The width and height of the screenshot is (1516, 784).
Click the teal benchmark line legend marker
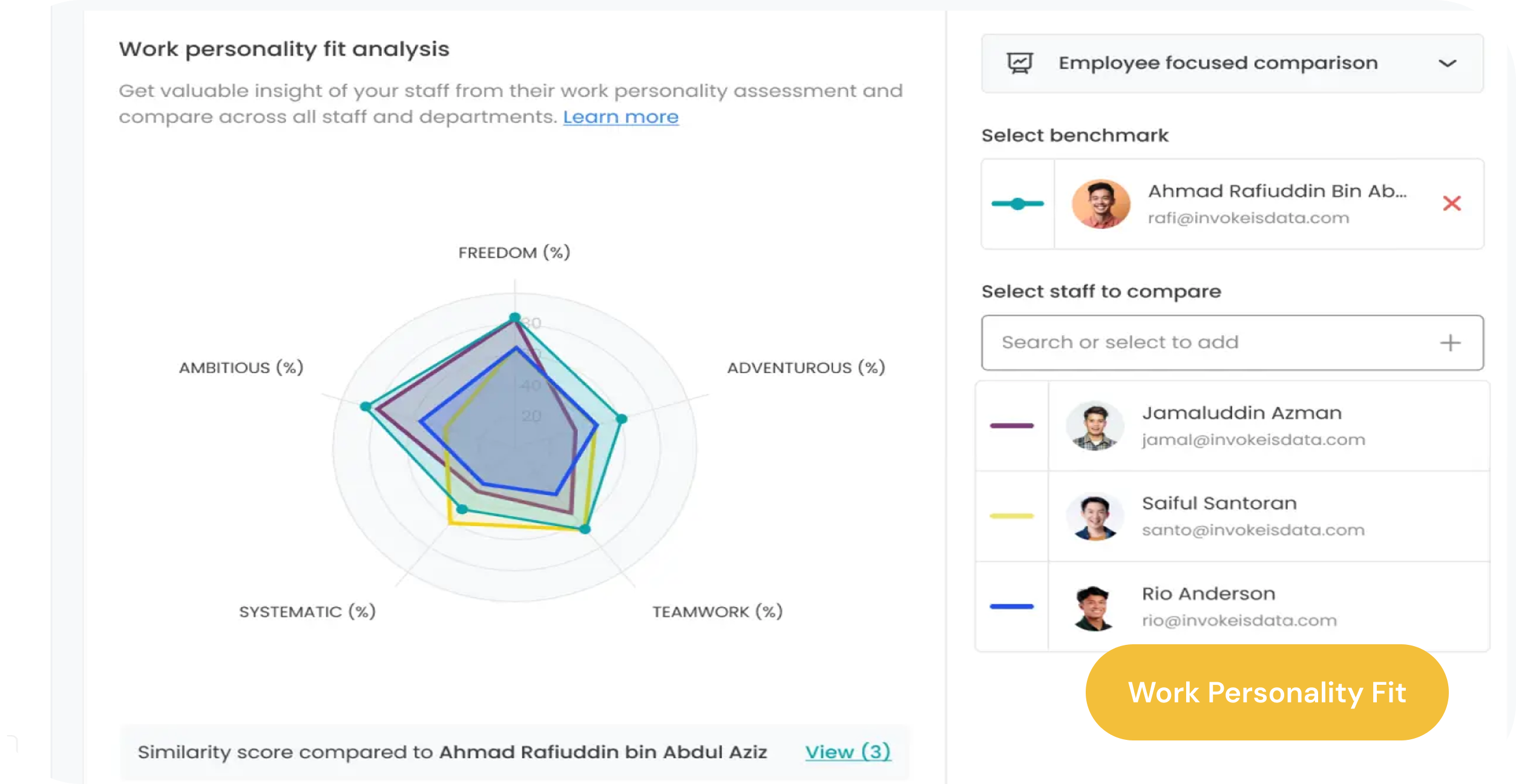point(1018,204)
